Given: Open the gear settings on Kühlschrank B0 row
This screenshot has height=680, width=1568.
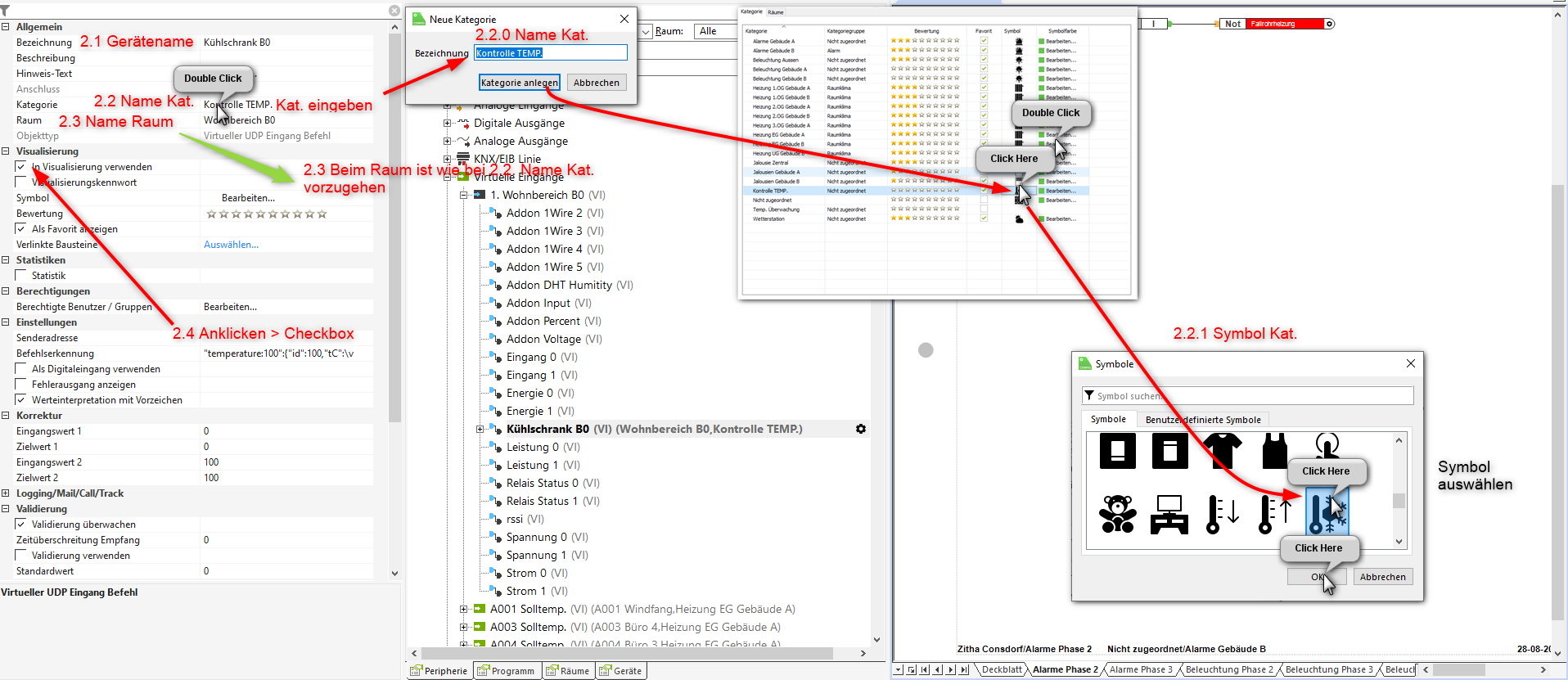Looking at the screenshot, I should (861, 429).
